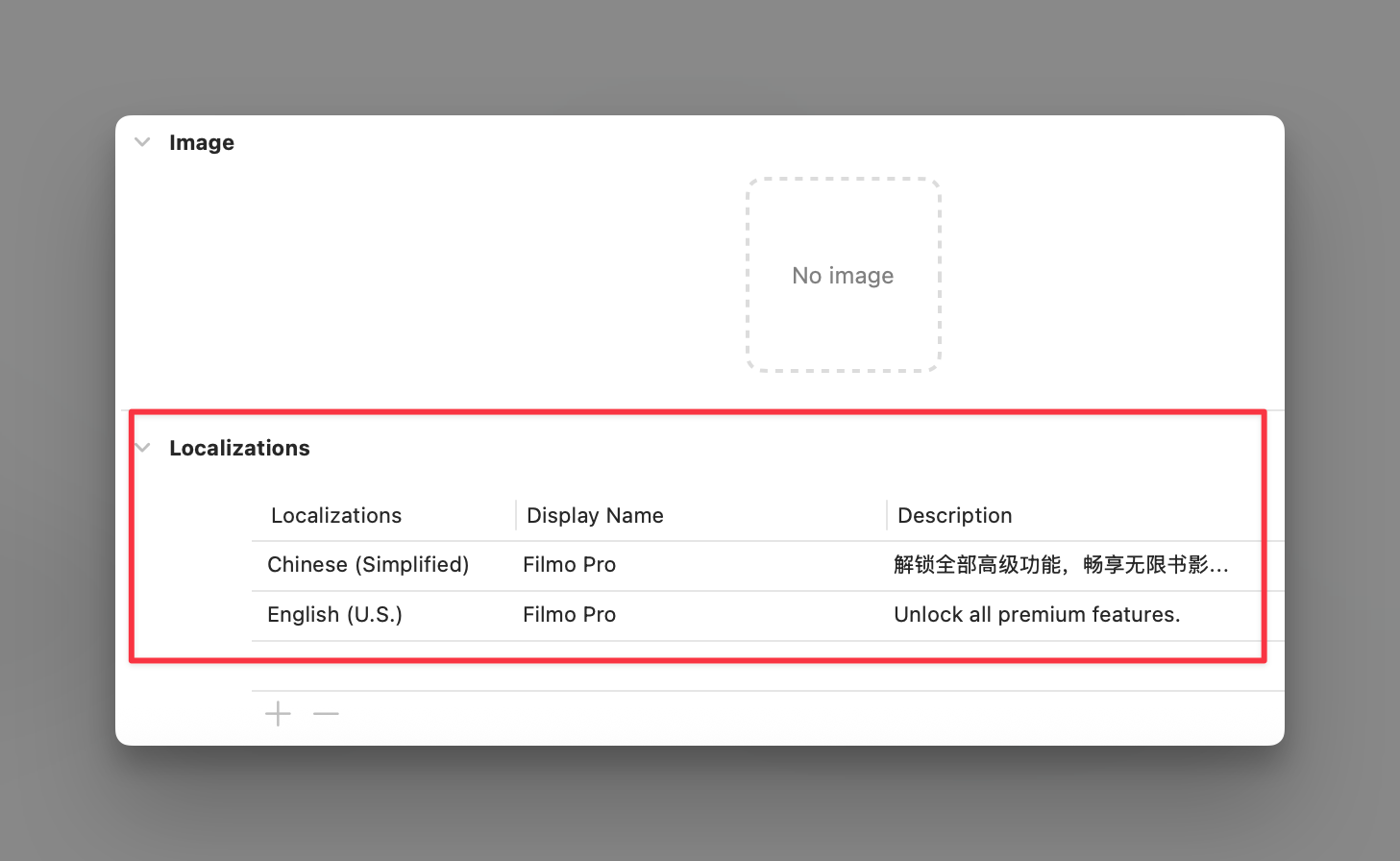The height and width of the screenshot is (861, 1400).
Task: Sort by the Localizations column header
Action: 336,516
